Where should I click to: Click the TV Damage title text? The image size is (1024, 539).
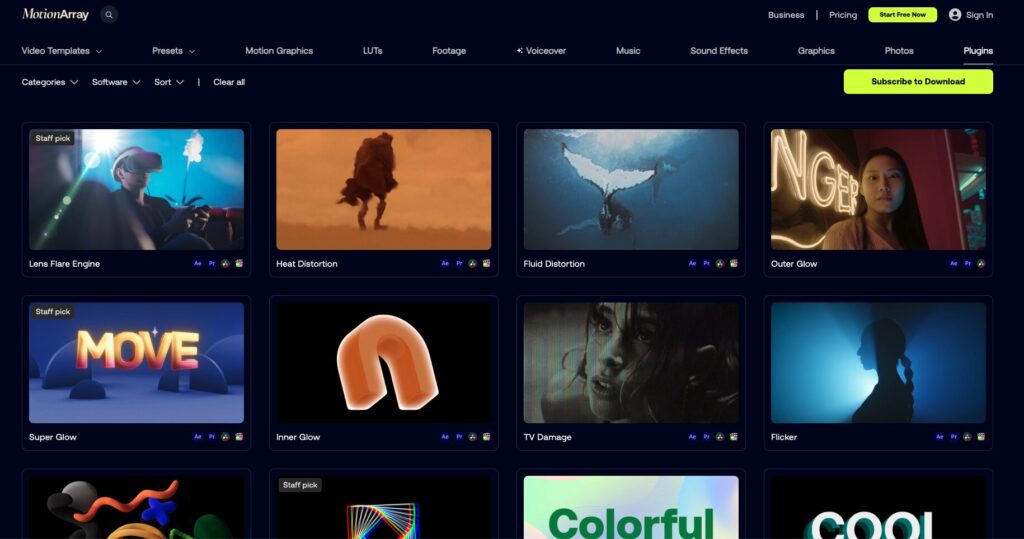(x=547, y=437)
